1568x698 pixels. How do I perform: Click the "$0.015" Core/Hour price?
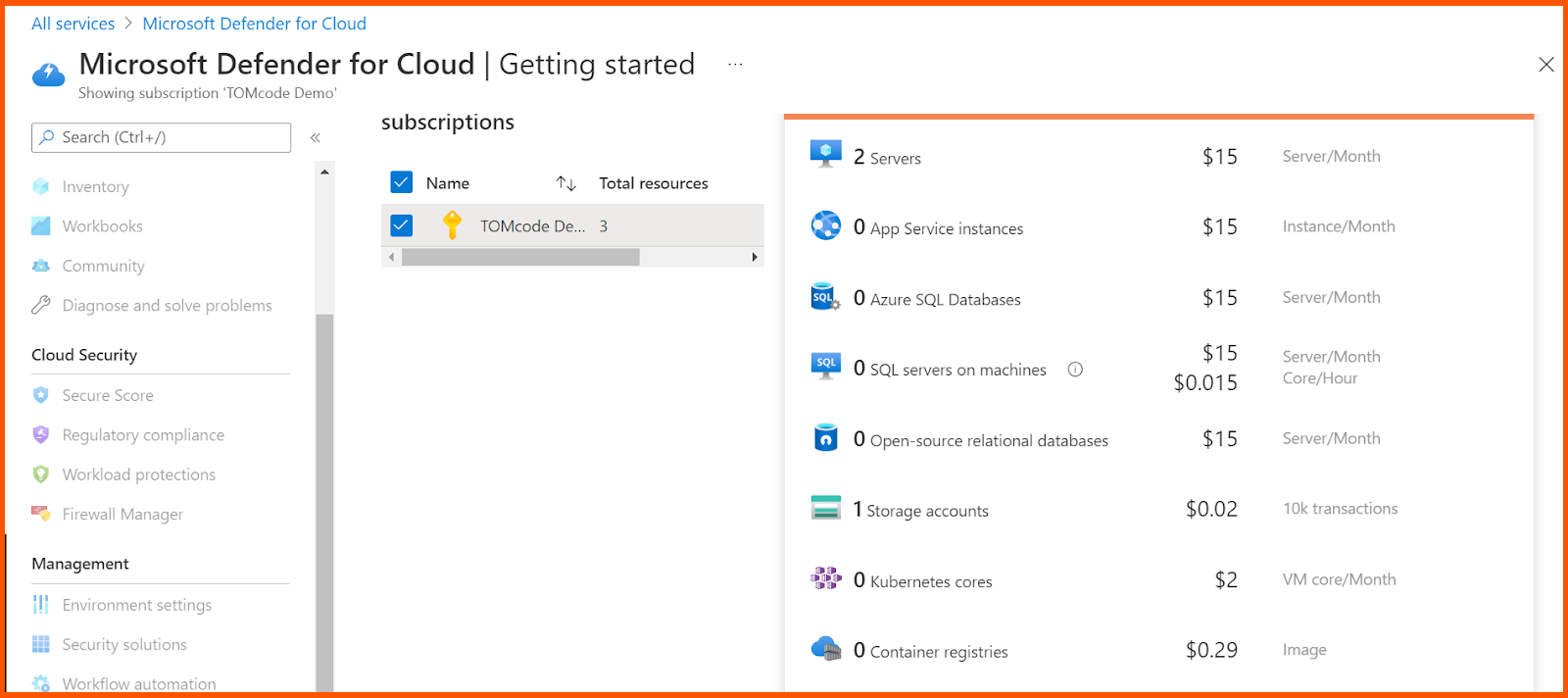click(x=1205, y=382)
